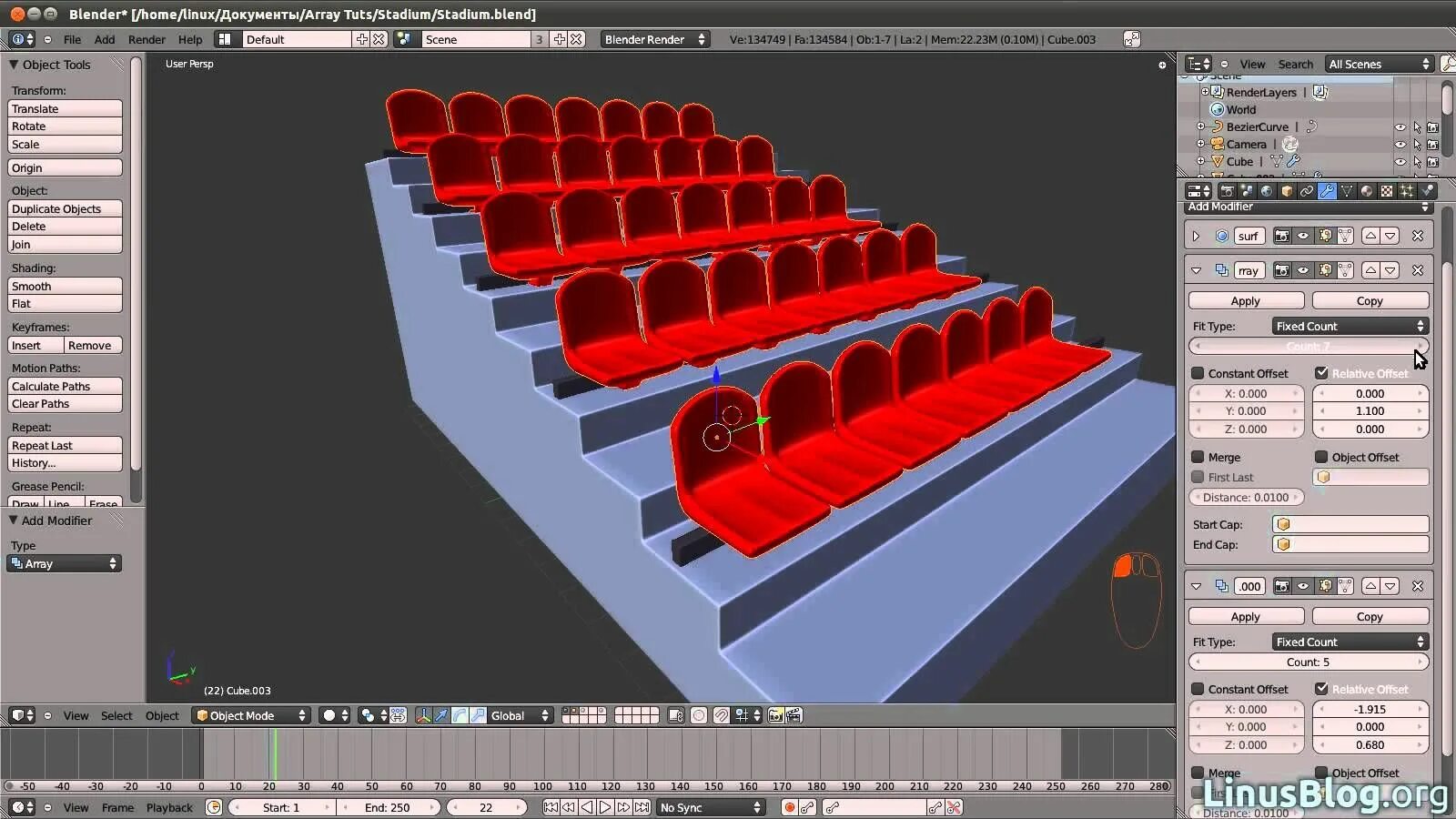Remove the first array modifier with X
The height and width of the screenshot is (819, 1456).
coord(1418,270)
